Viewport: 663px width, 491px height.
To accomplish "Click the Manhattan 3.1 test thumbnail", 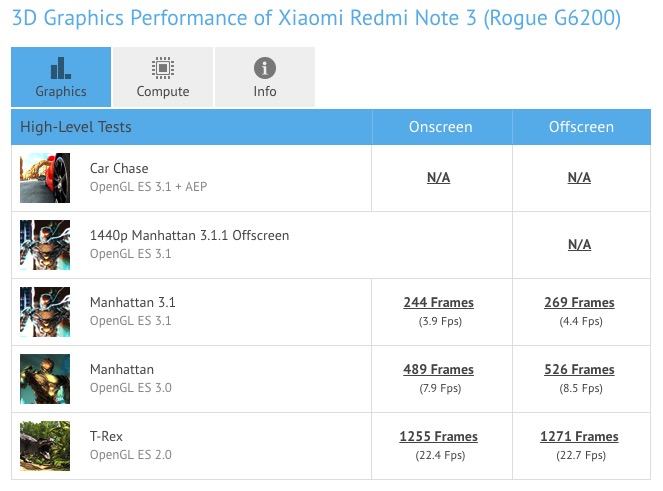I will click(45, 312).
